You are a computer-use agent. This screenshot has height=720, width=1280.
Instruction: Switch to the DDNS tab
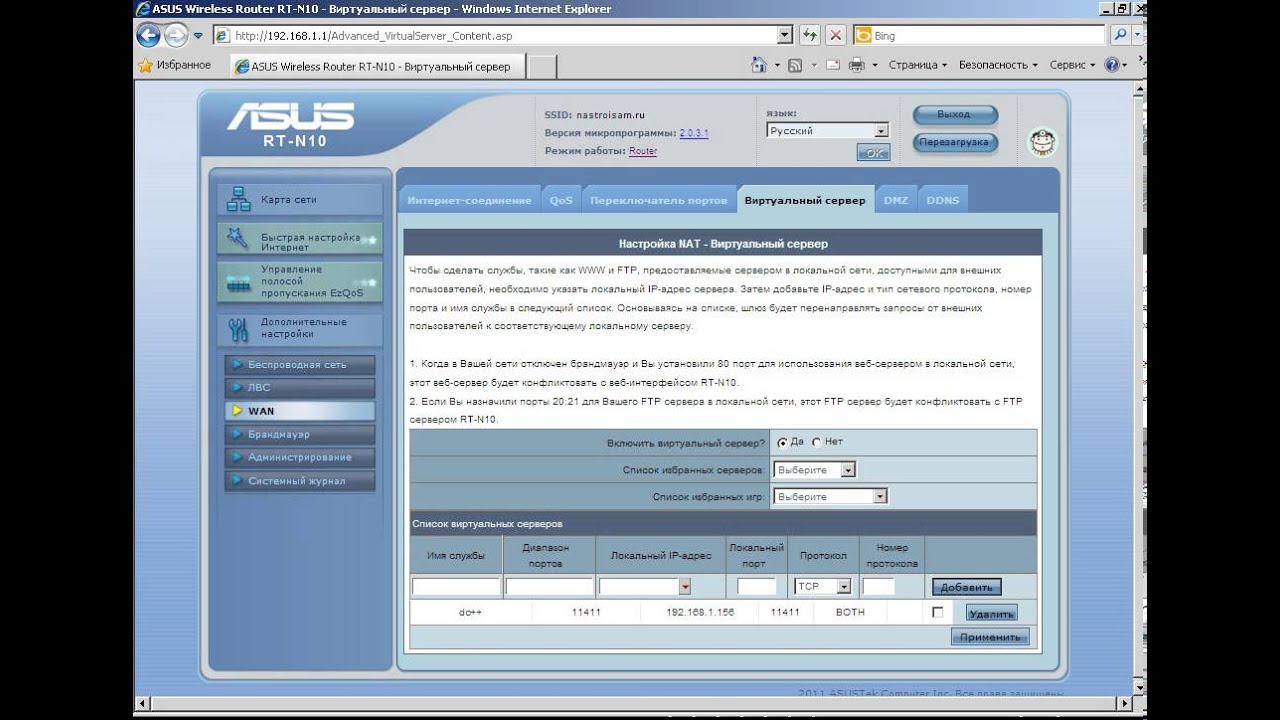(942, 200)
